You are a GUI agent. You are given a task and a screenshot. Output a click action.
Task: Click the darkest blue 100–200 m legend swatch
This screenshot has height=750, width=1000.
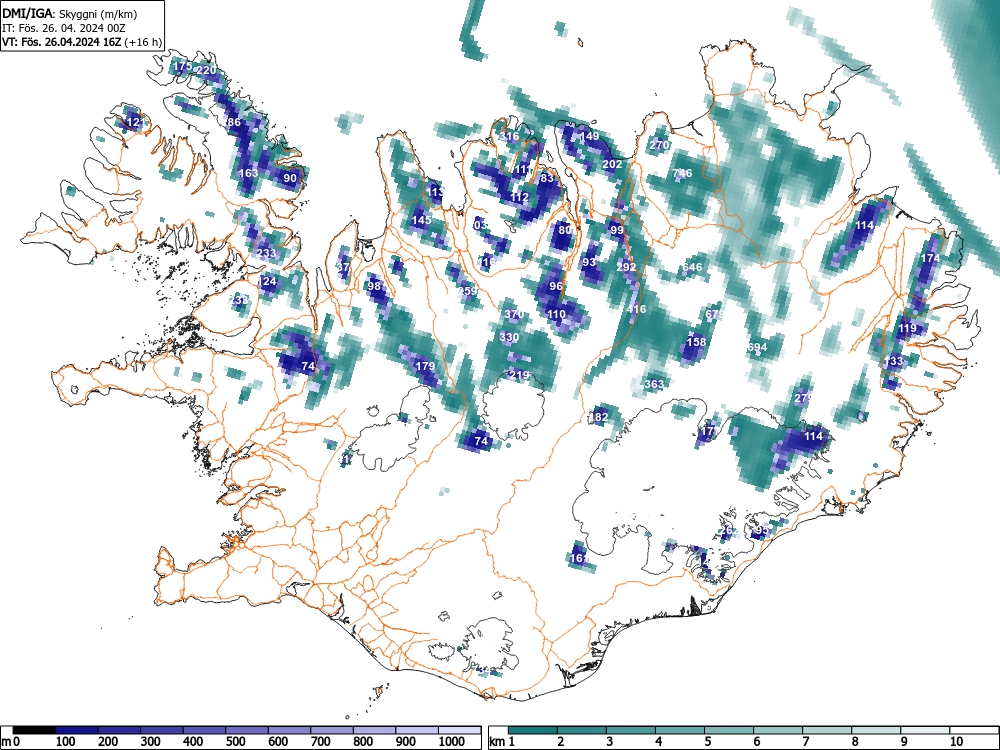click(77, 730)
